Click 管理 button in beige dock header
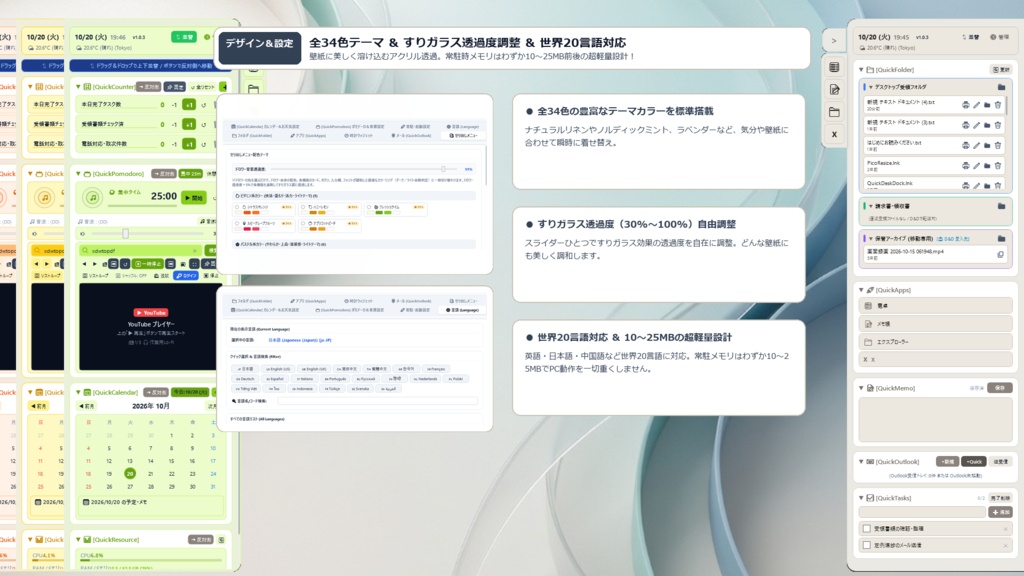1024x576 pixels. [x=1000, y=37]
